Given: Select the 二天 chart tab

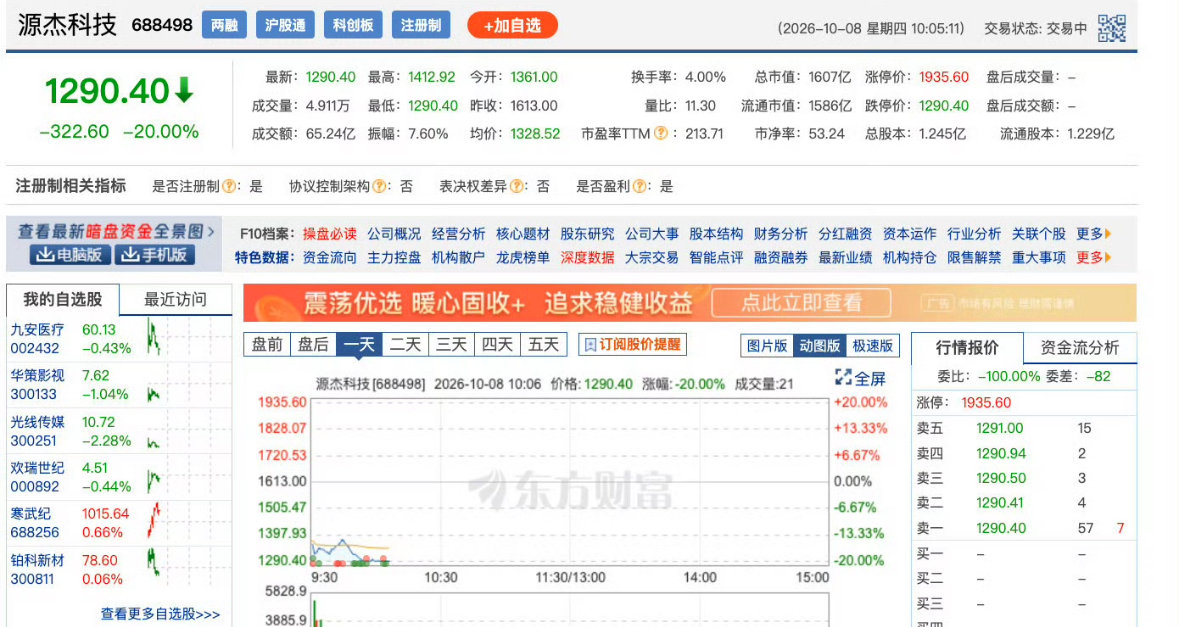Looking at the screenshot, I should tap(405, 344).
